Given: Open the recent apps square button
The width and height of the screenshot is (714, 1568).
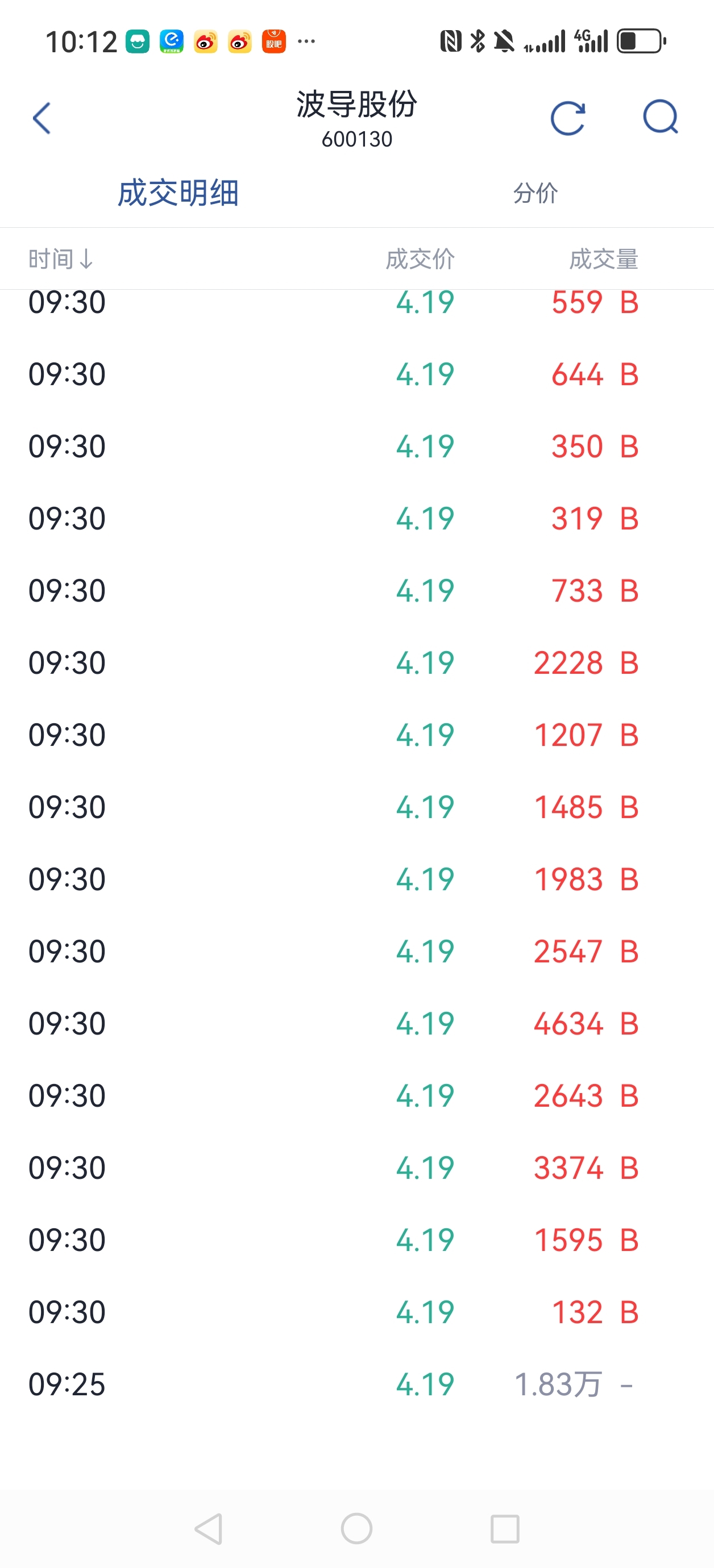Looking at the screenshot, I should click(x=505, y=1528).
